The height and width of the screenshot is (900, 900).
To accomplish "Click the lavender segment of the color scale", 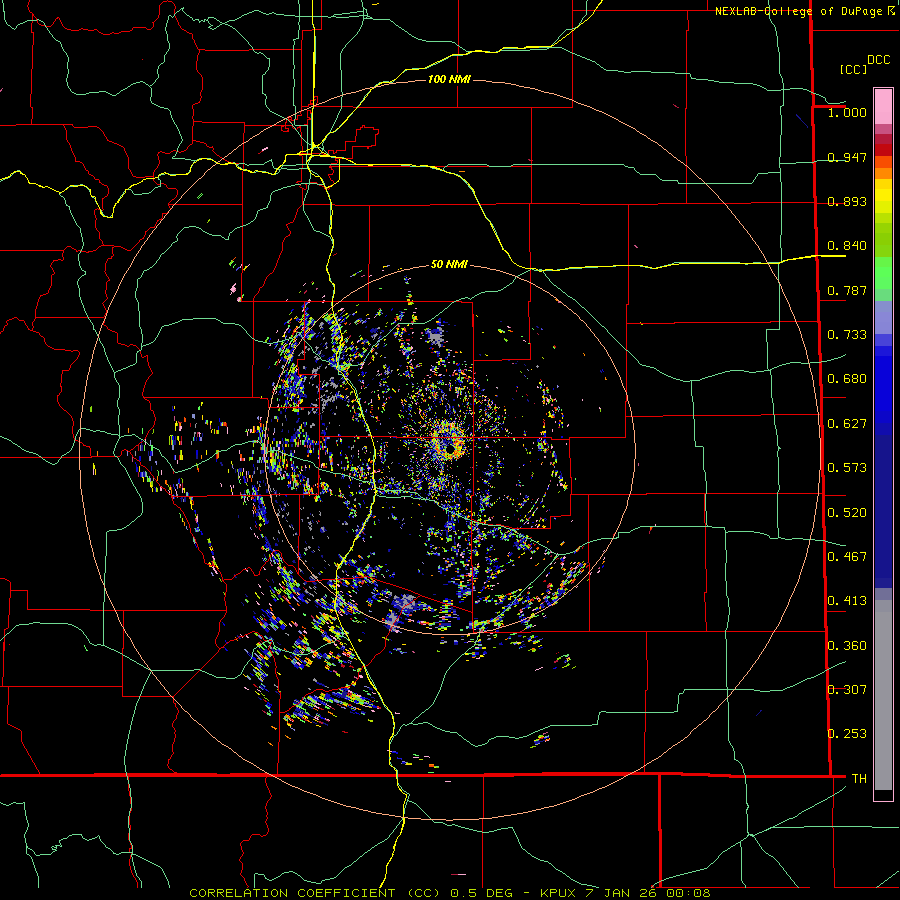I will point(883,317).
